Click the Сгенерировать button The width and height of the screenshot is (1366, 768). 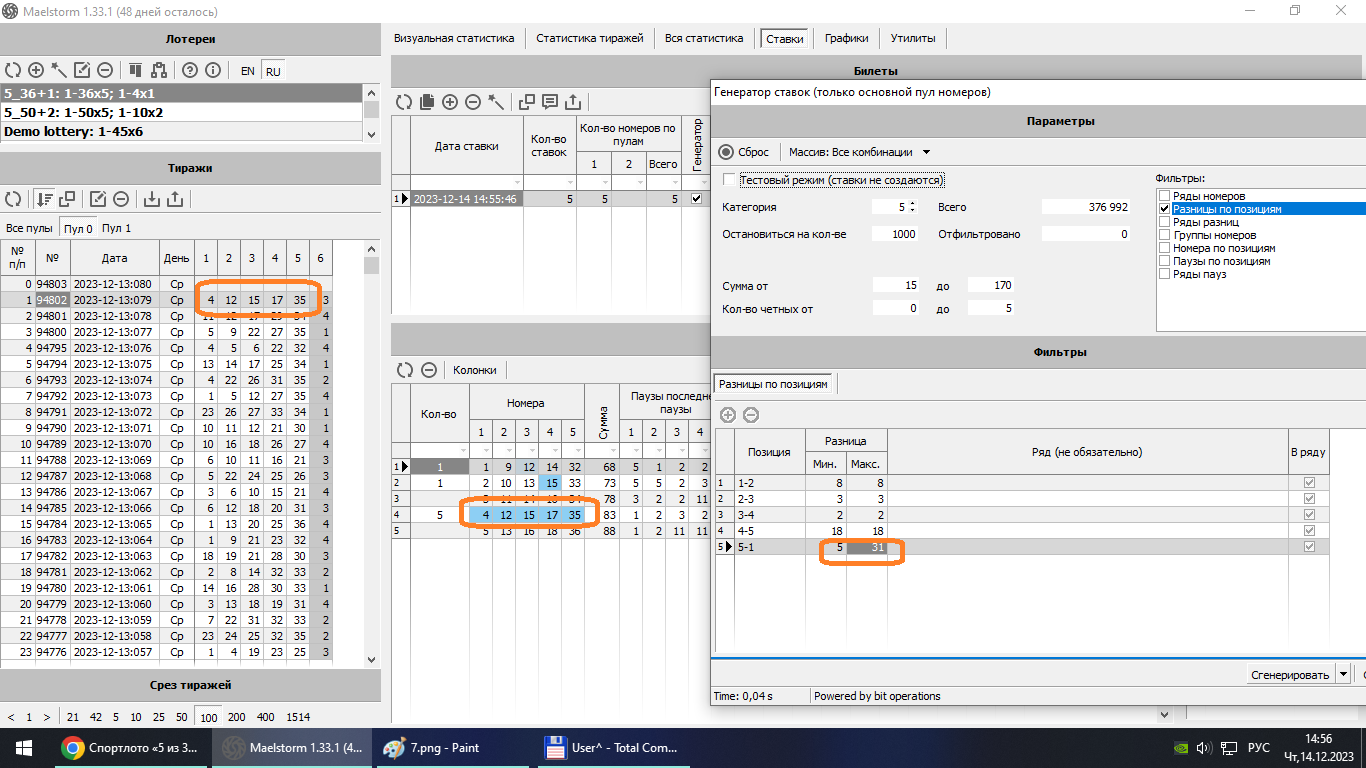(1290, 675)
